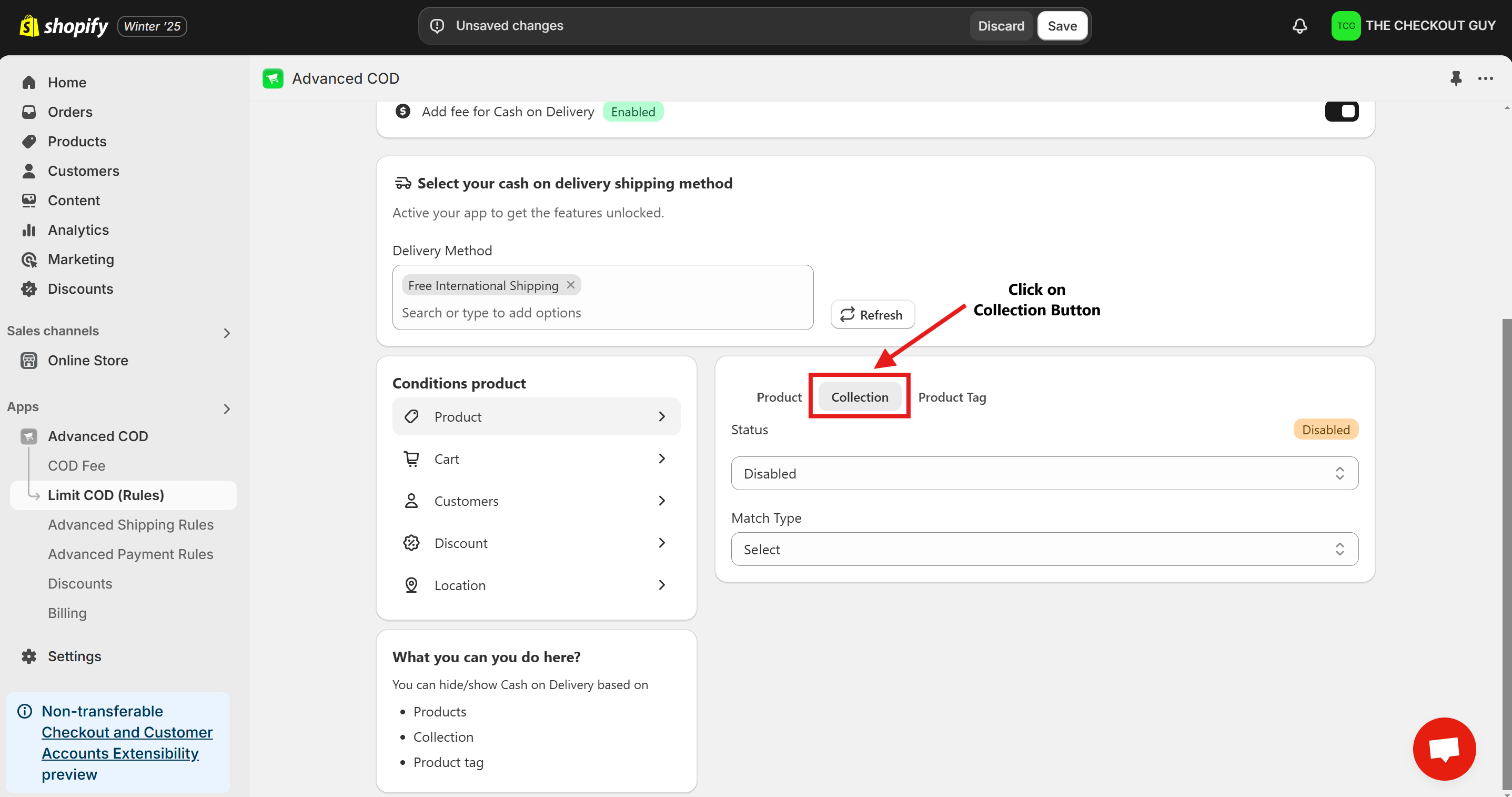1512x797 pixels.
Task: Discard the unsaved changes
Action: (x=1001, y=26)
